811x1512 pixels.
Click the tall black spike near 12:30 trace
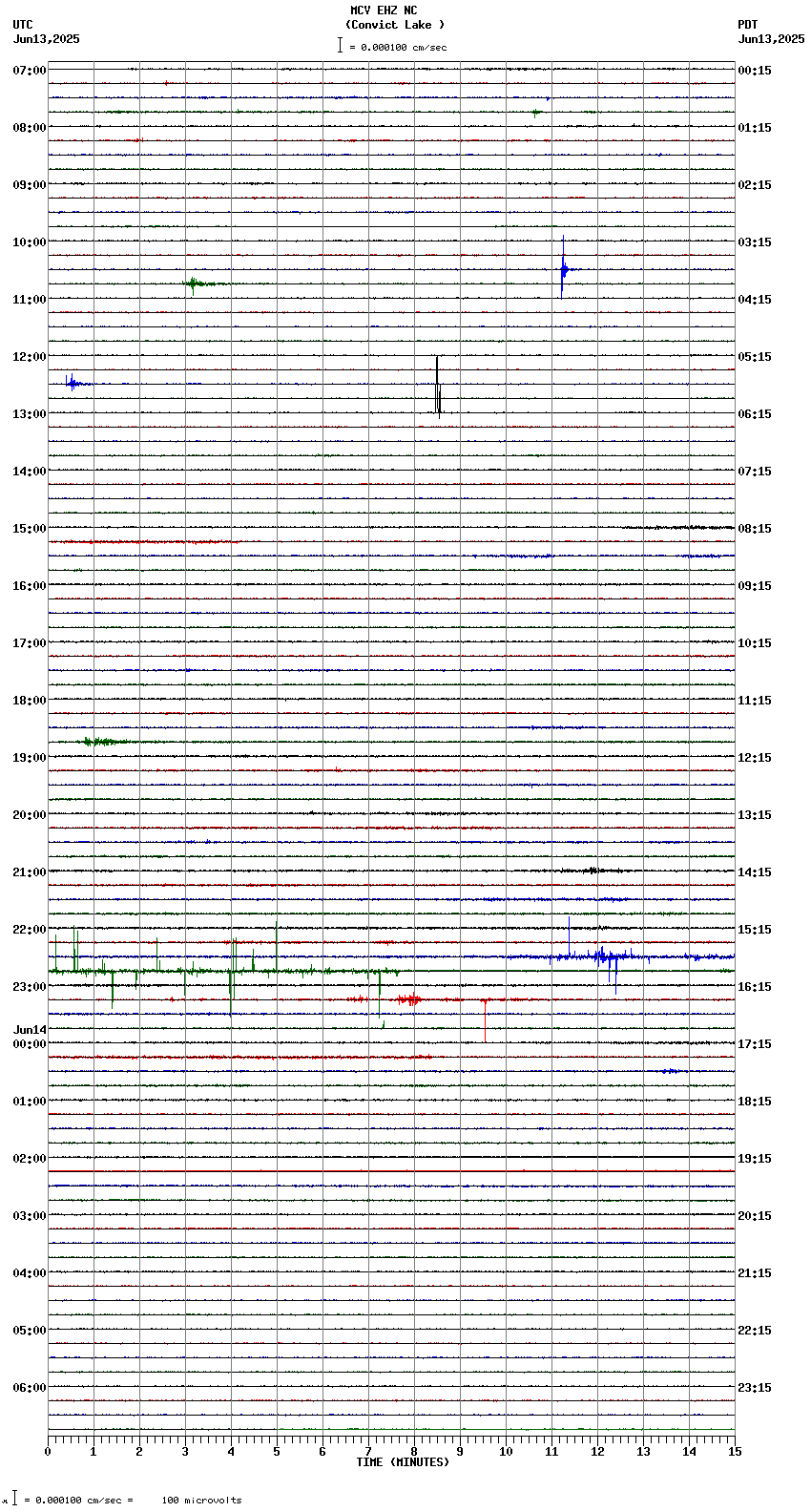coord(437,387)
